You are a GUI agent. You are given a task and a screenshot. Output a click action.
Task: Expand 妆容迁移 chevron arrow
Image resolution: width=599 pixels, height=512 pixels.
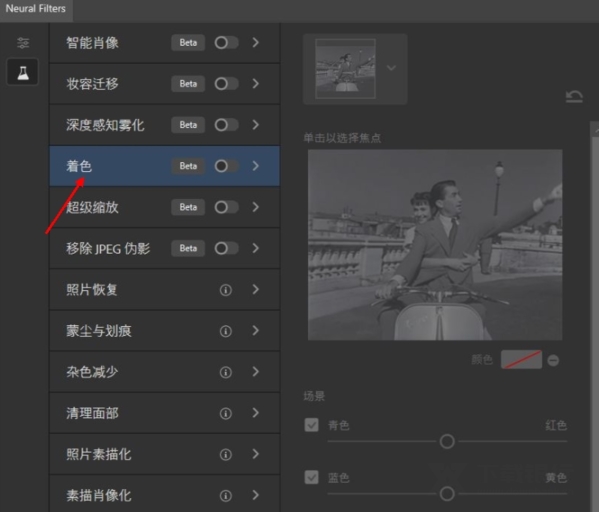[256, 84]
